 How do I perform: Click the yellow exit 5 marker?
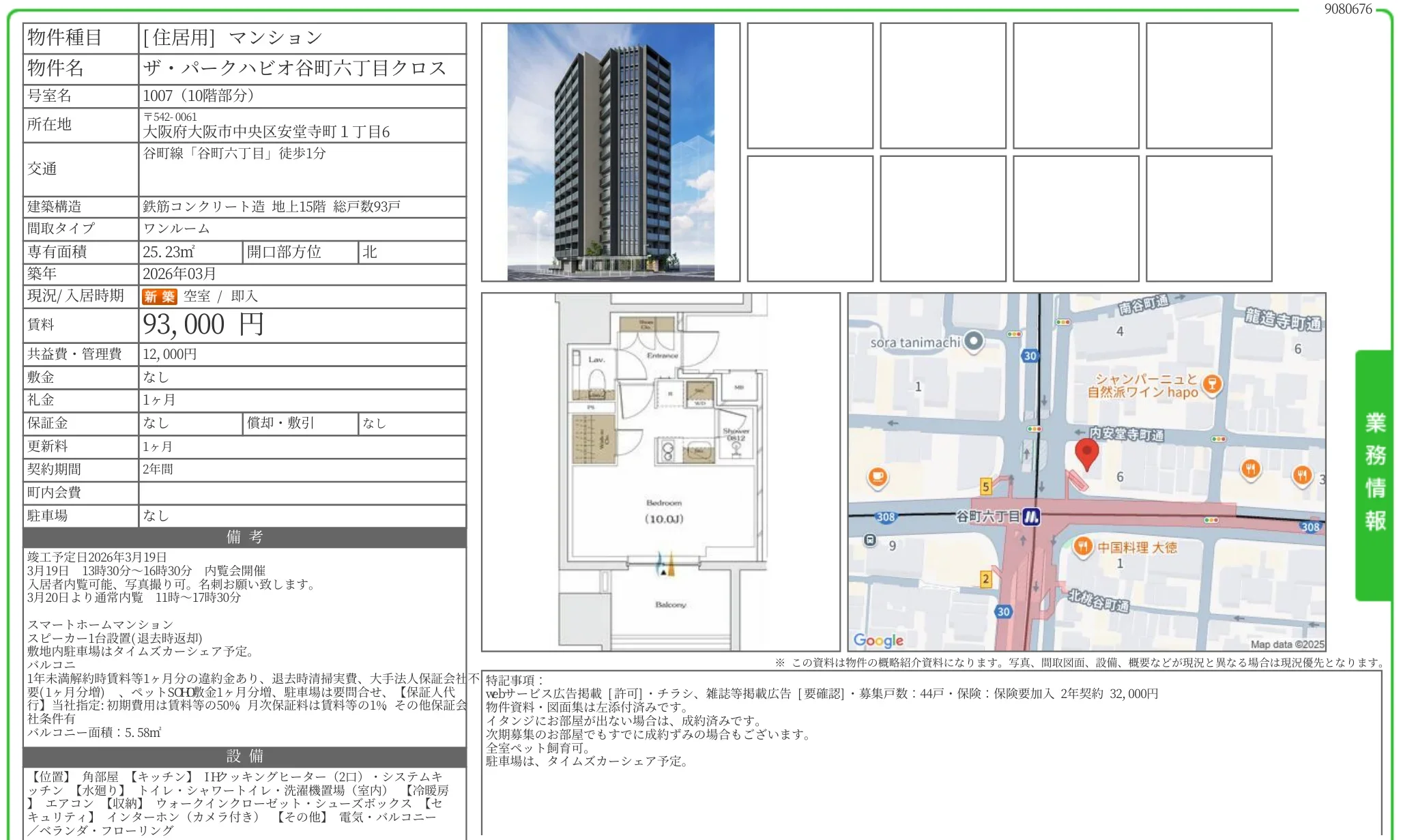tap(985, 487)
